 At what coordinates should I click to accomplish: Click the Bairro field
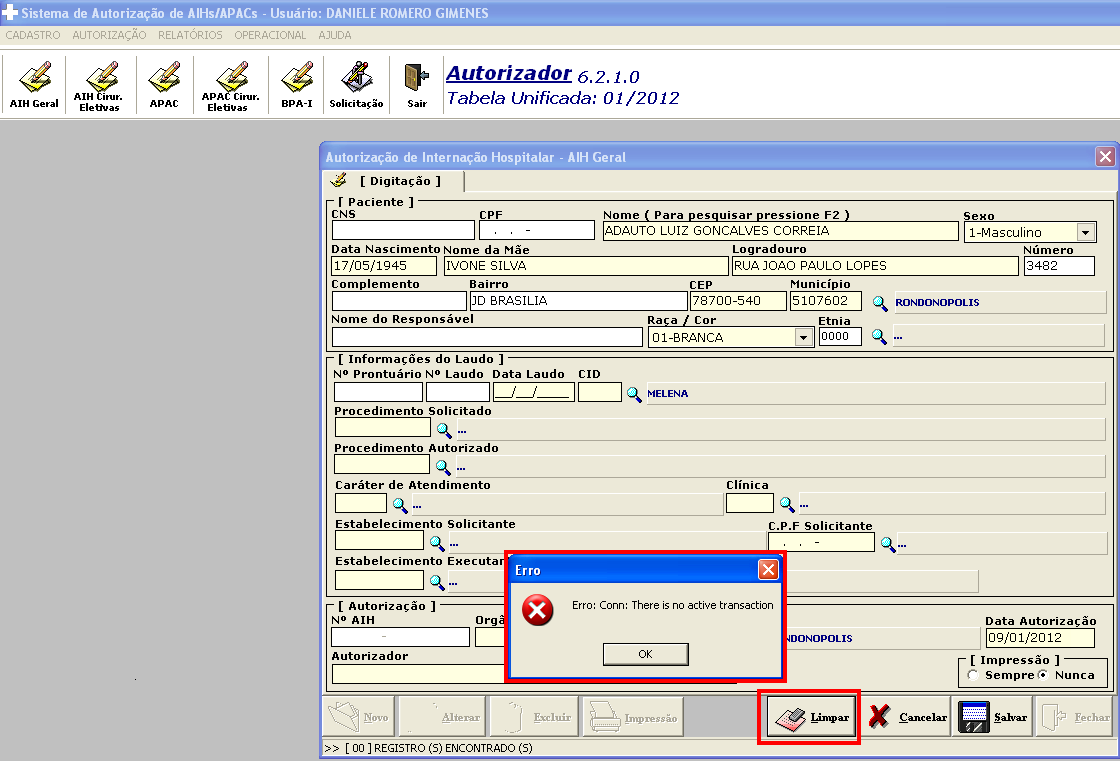pyautogui.click(x=578, y=301)
